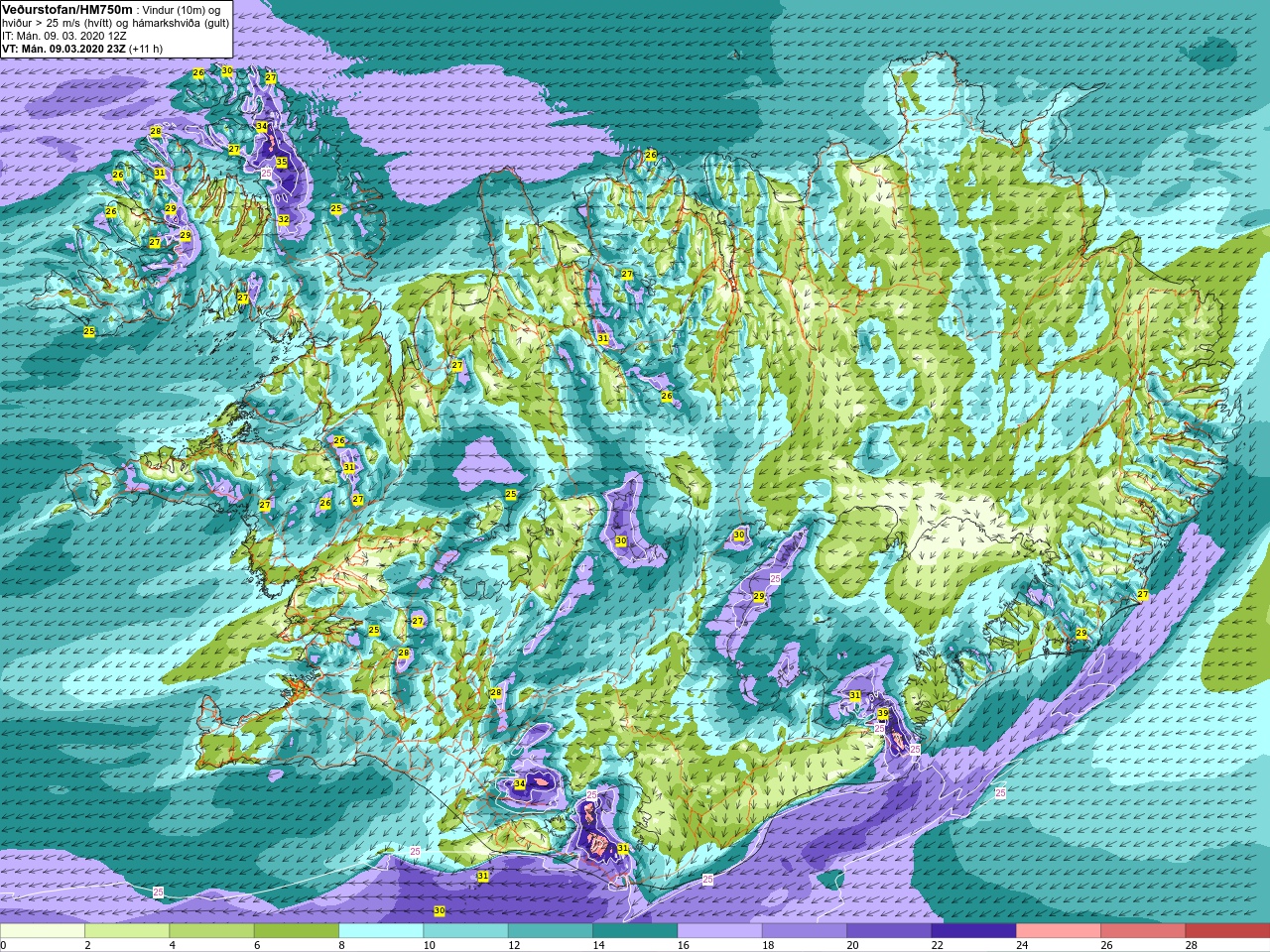Click the light lavender 16–18 m/s legend swatch
Screen dimensions: 1270x952
[719, 931]
